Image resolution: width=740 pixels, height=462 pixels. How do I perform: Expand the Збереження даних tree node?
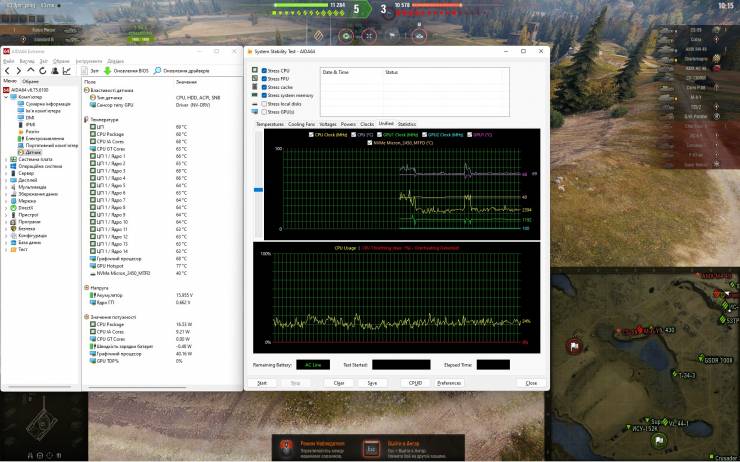pyautogui.click(x=6, y=194)
